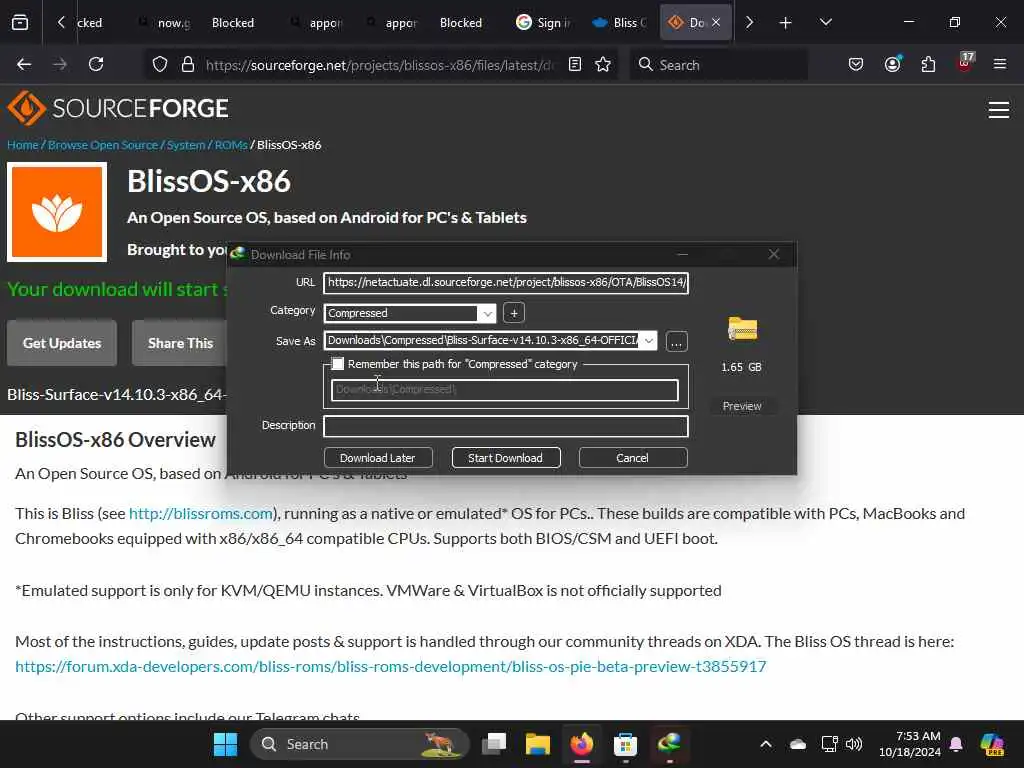Click the Share This button

pos(180,343)
